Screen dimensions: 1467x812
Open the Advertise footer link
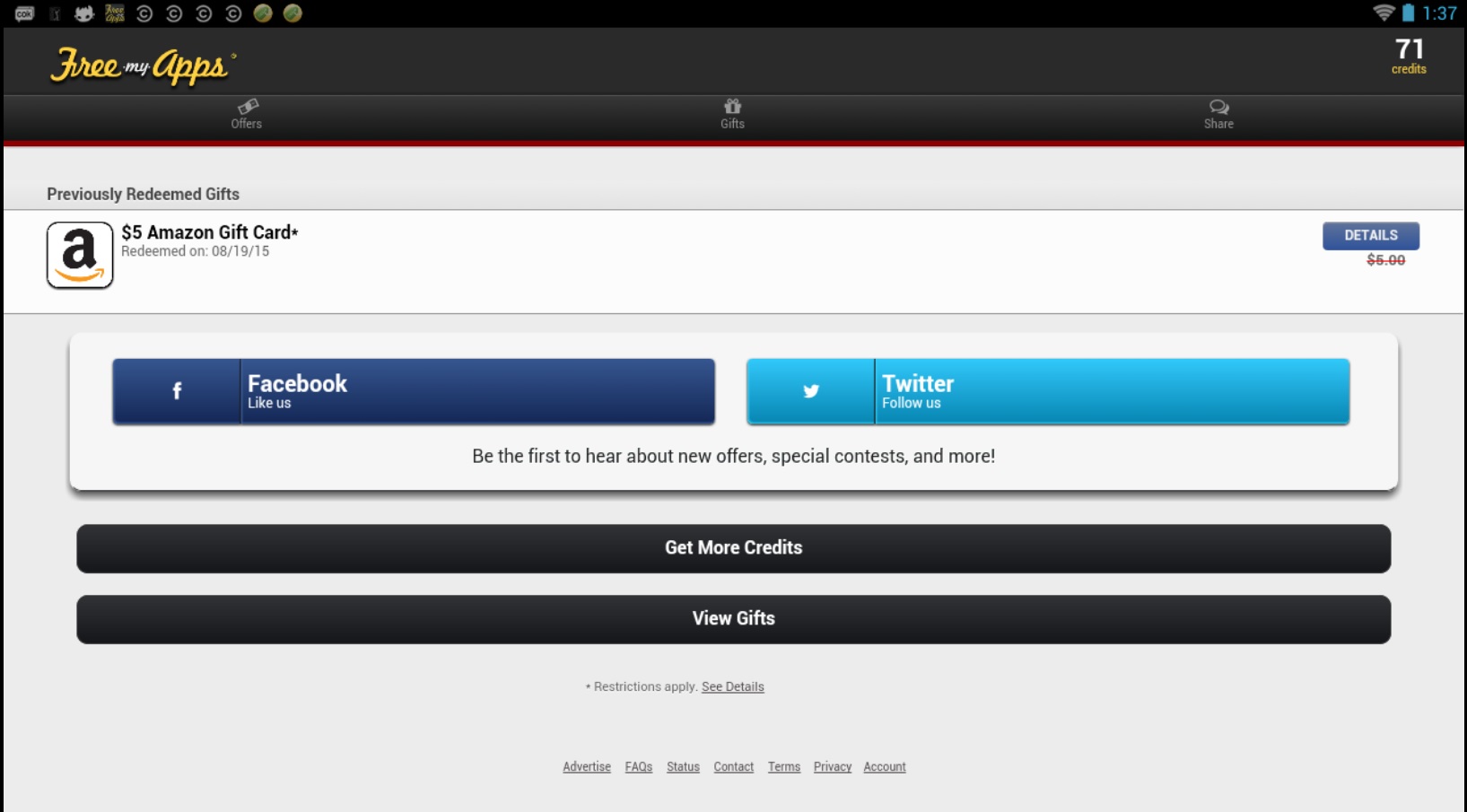[587, 767]
